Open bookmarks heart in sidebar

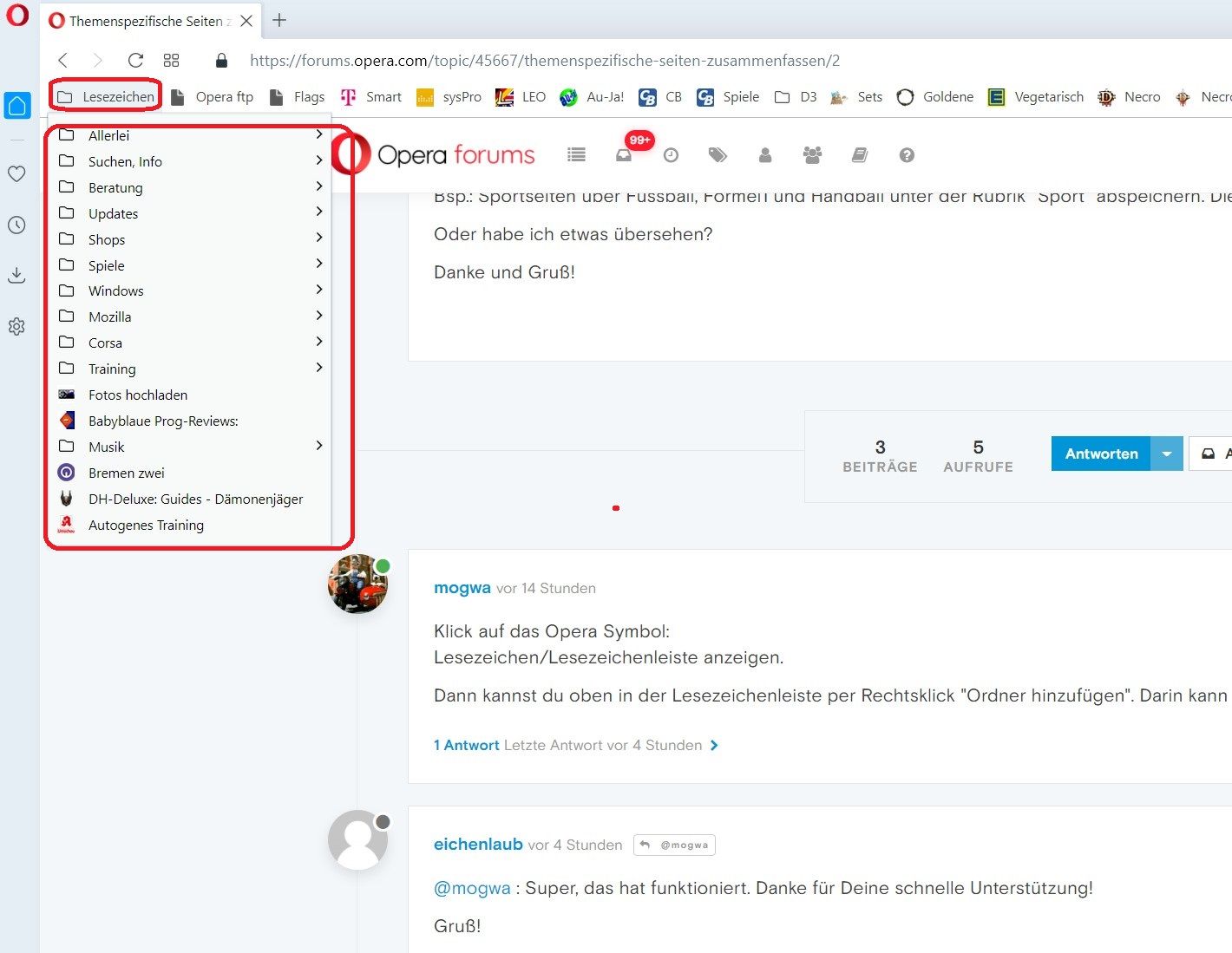point(16,173)
